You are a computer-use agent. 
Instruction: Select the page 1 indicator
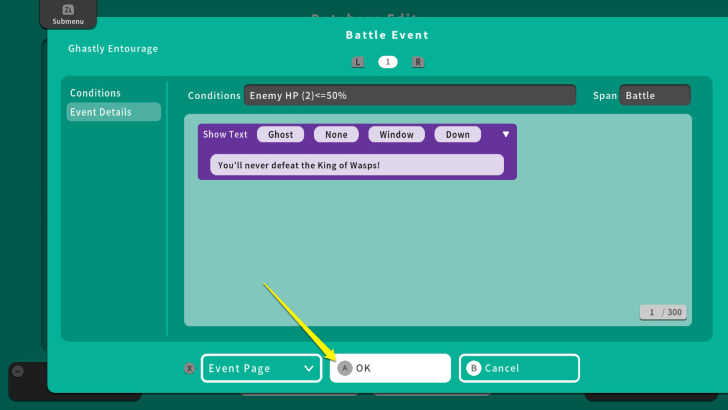click(388, 62)
